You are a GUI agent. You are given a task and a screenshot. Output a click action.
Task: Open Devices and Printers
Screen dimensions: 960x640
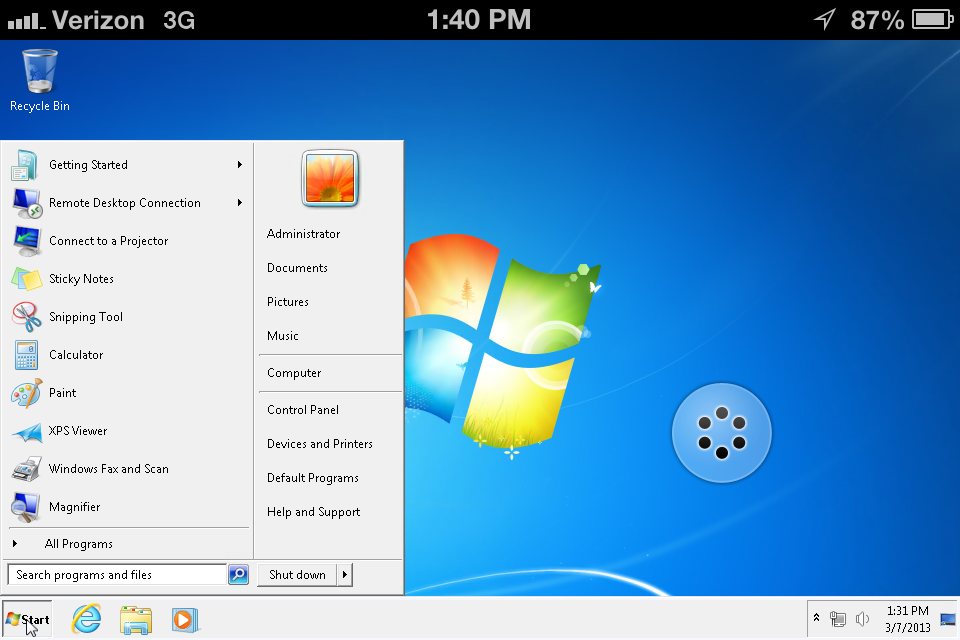pyautogui.click(x=320, y=443)
